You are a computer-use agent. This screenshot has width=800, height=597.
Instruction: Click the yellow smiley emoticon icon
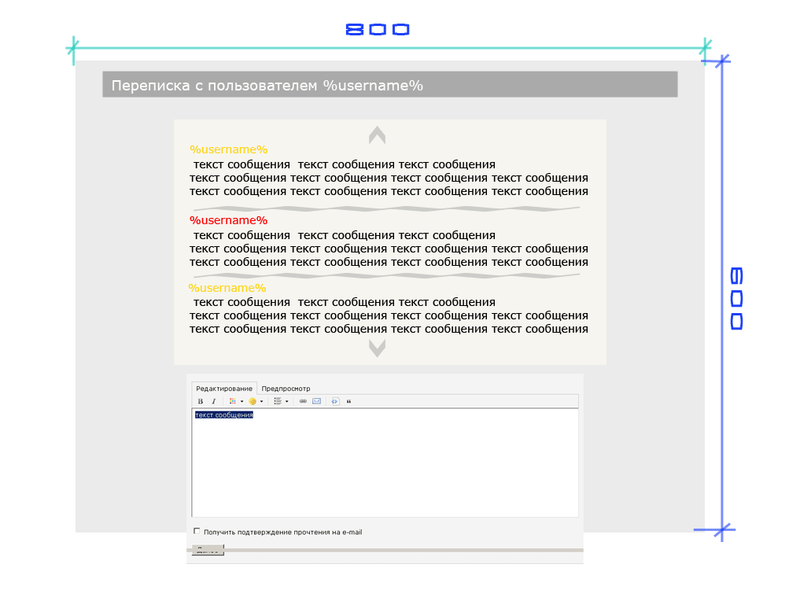(x=253, y=401)
